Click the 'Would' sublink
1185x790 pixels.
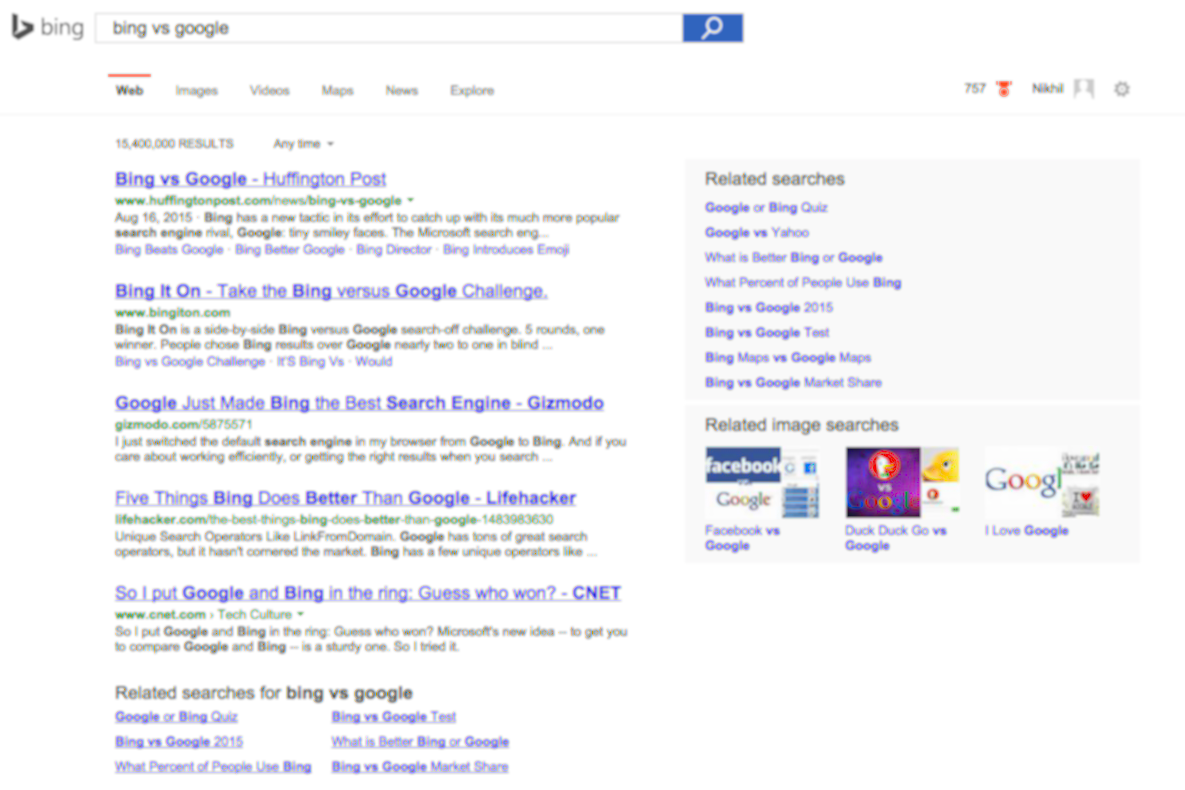click(x=373, y=361)
